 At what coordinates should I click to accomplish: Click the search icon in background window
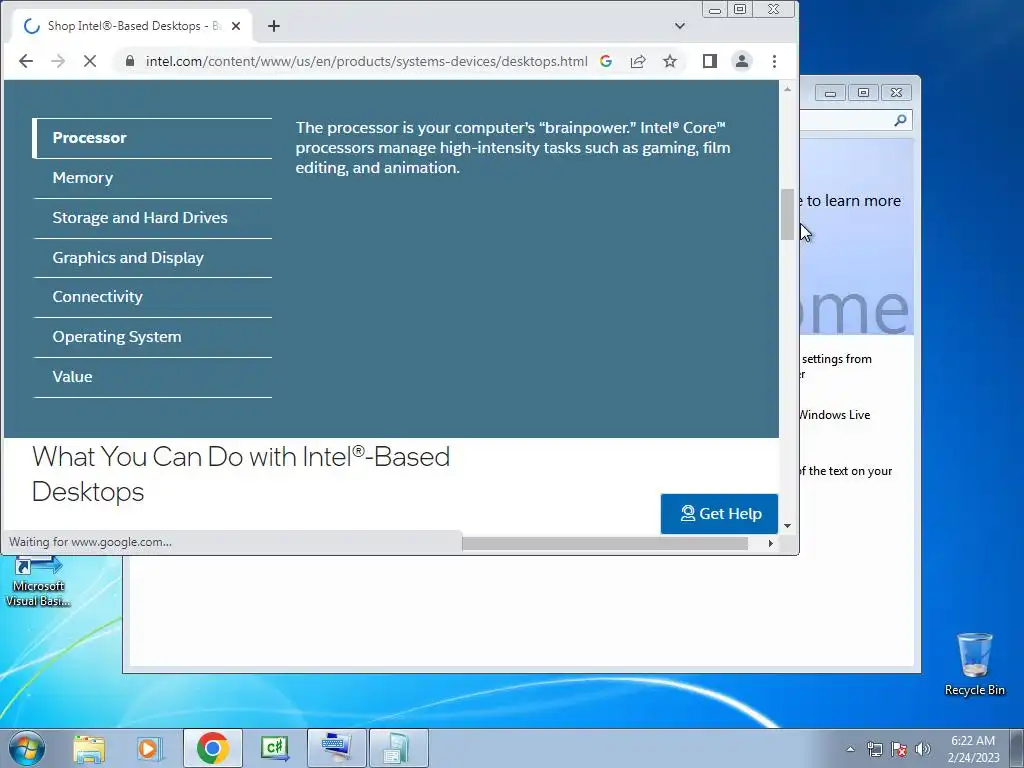pos(900,120)
